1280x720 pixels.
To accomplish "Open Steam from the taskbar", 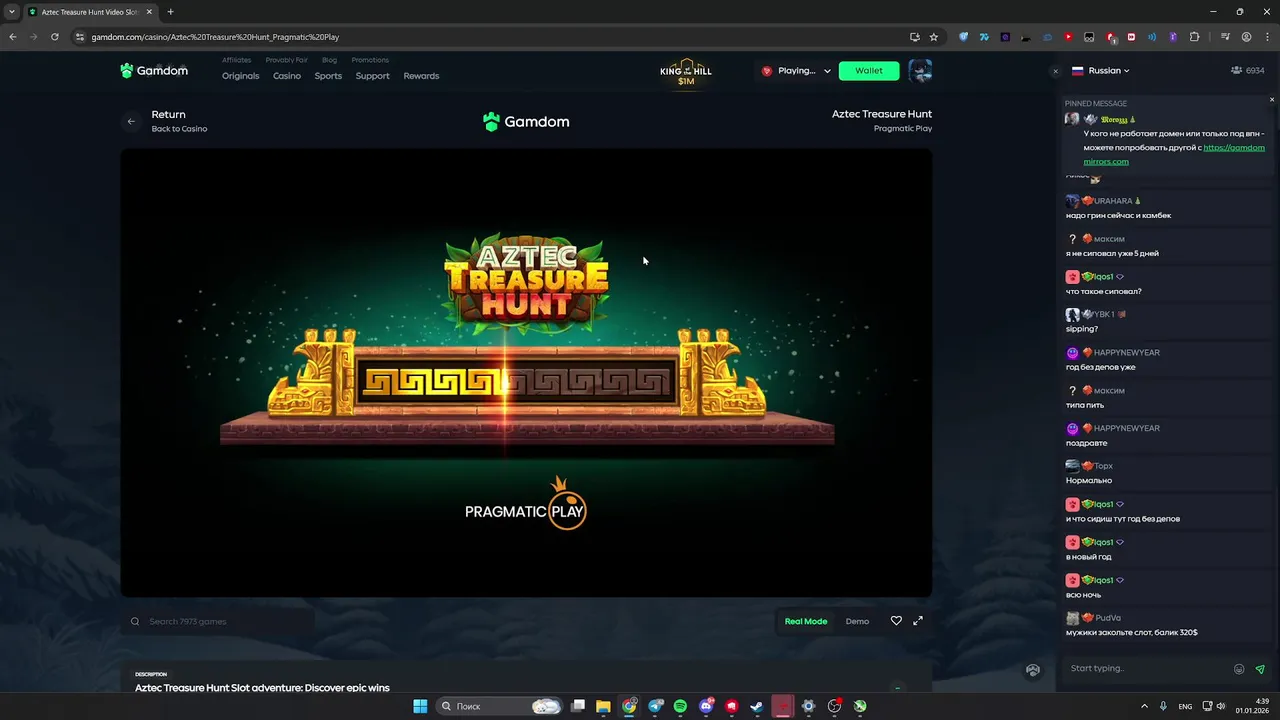I will coord(757,706).
